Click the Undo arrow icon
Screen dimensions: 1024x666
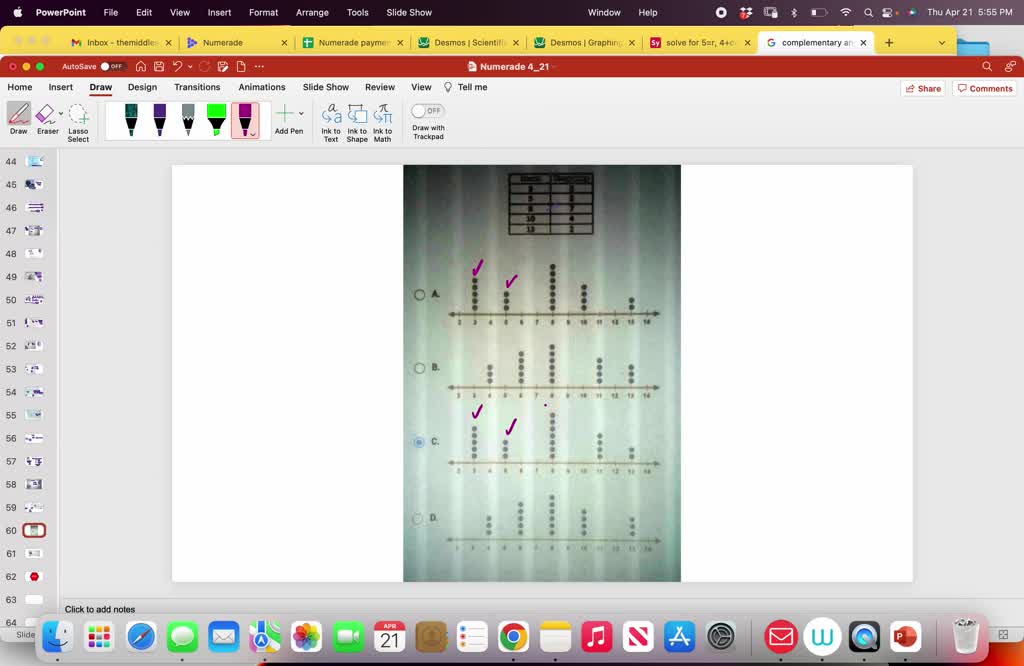178,67
